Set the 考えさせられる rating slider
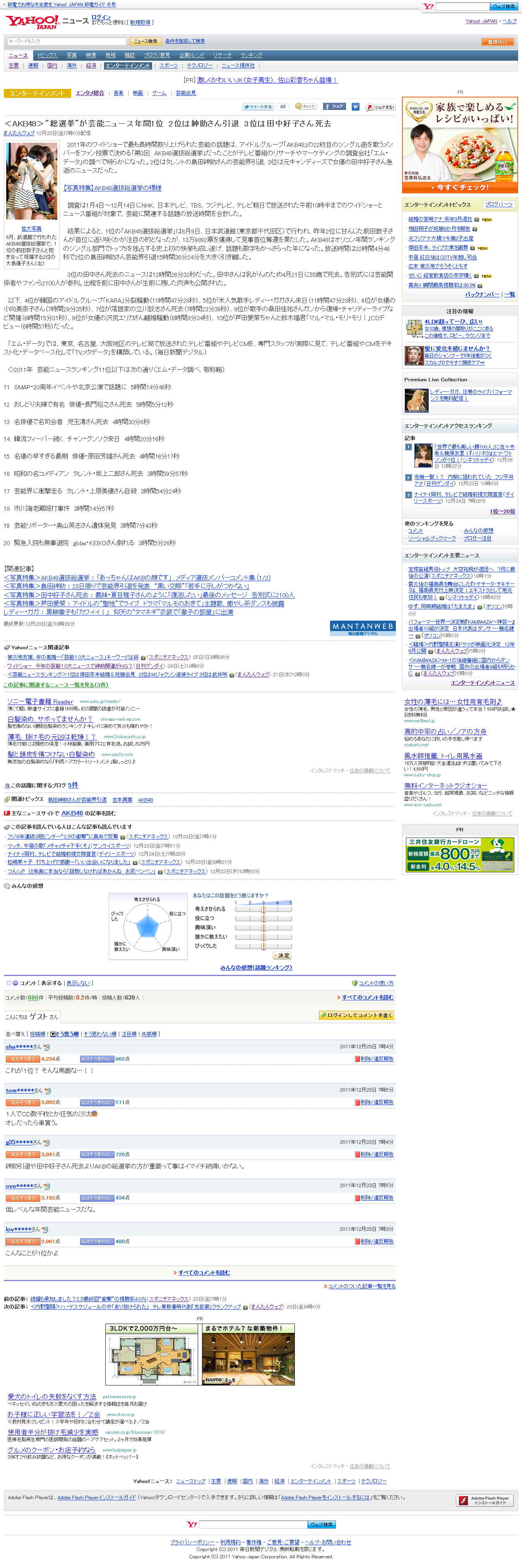The height and width of the screenshot is (1568, 522). point(263,909)
